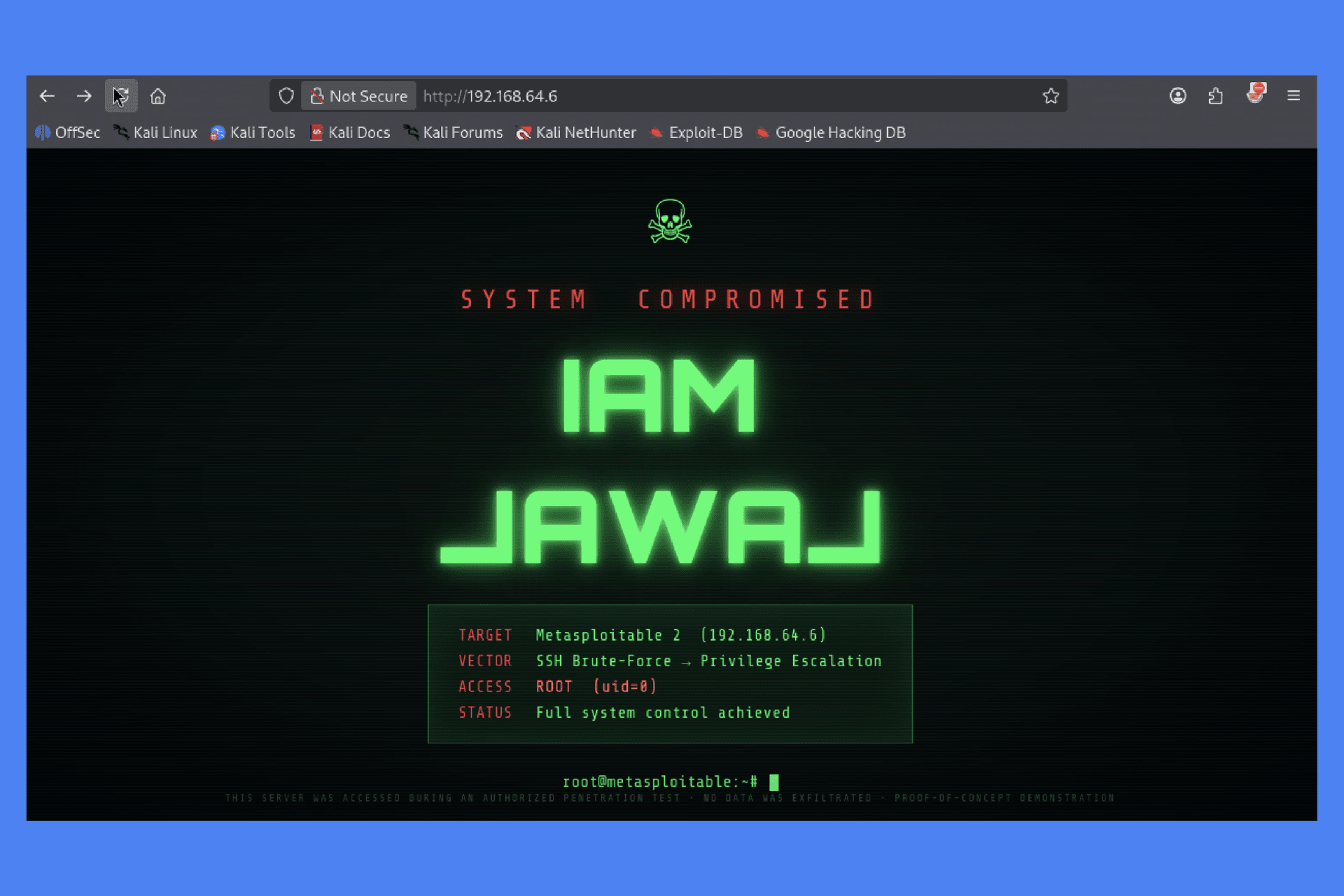Click the SSH Brute-Force vector text
The image size is (1344, 896).
click(708, 661)
